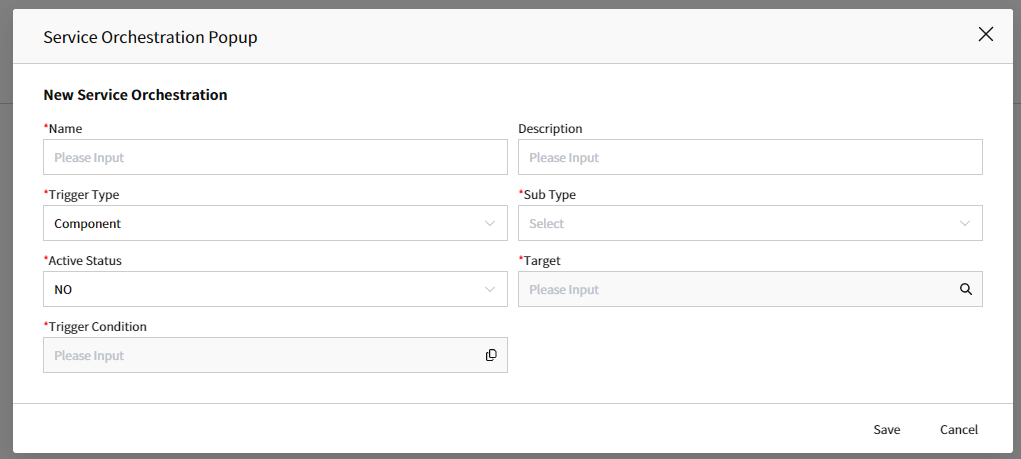Close the Service Orchestration Popup

coord(985,35)
